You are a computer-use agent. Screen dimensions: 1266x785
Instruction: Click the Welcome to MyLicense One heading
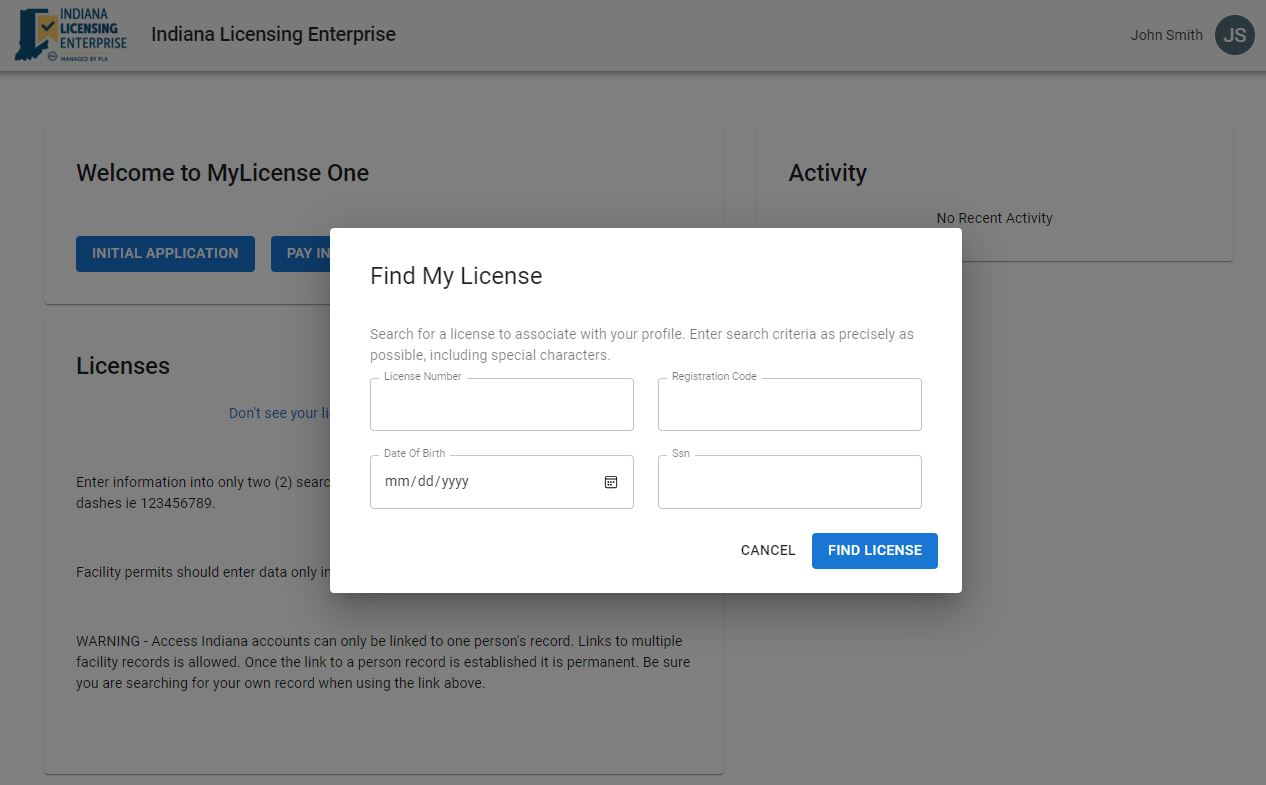pyautogui.click(x=222, y=172)
